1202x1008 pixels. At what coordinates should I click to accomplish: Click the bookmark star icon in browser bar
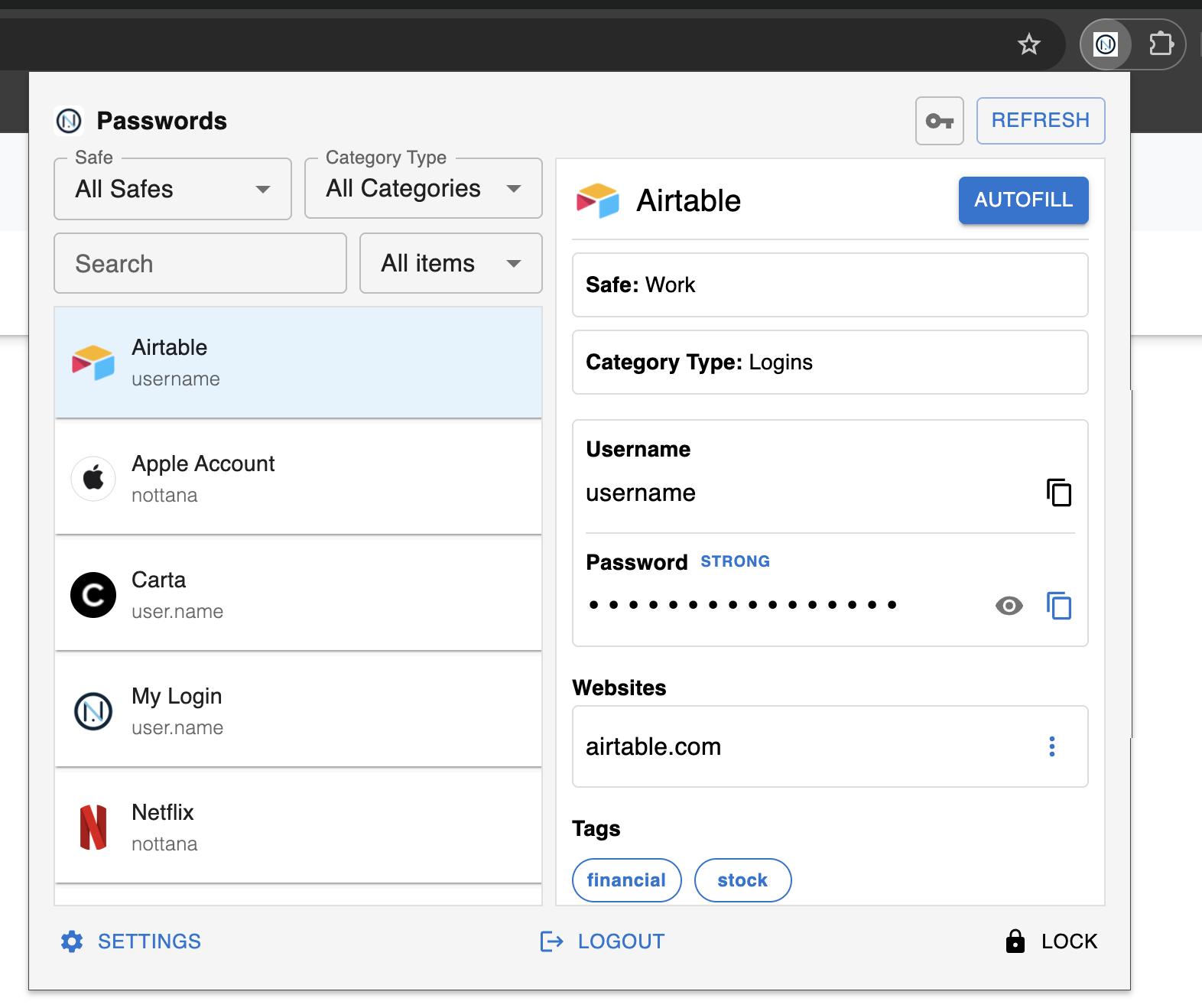click(1029, 44)
